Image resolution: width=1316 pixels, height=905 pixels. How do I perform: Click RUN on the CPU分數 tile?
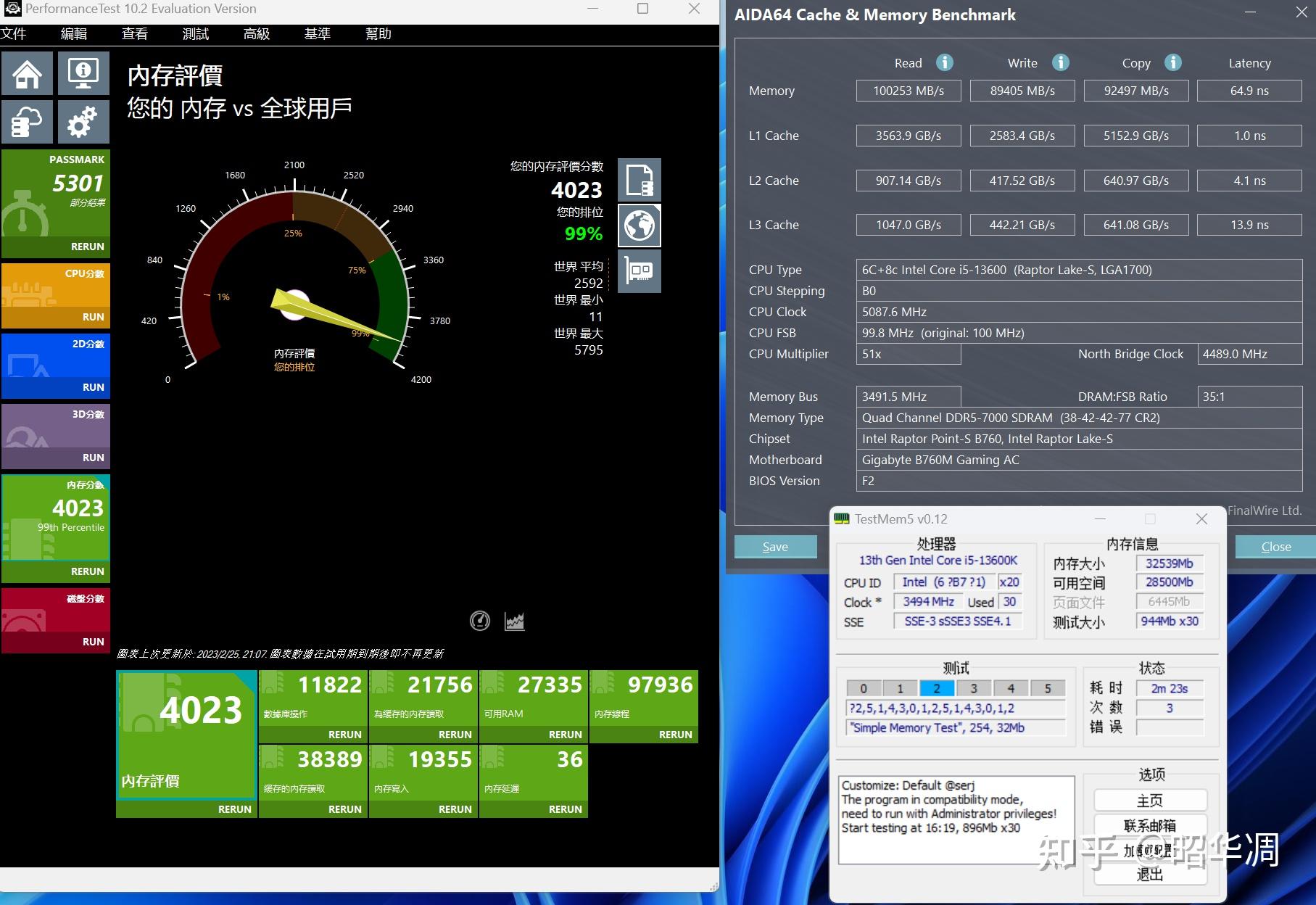pyautogui.click(x=93, y=317)
